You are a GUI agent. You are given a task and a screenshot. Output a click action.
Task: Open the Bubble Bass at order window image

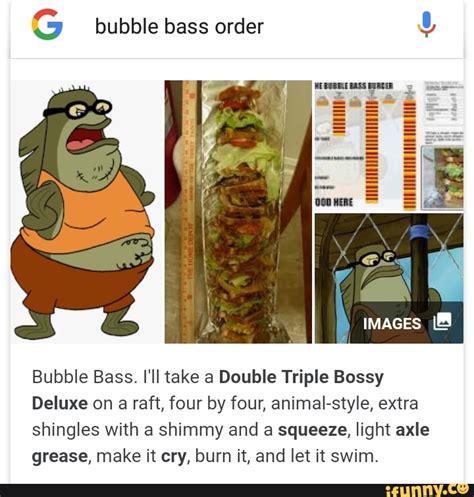pyautogui.click(x=389, y=279)
